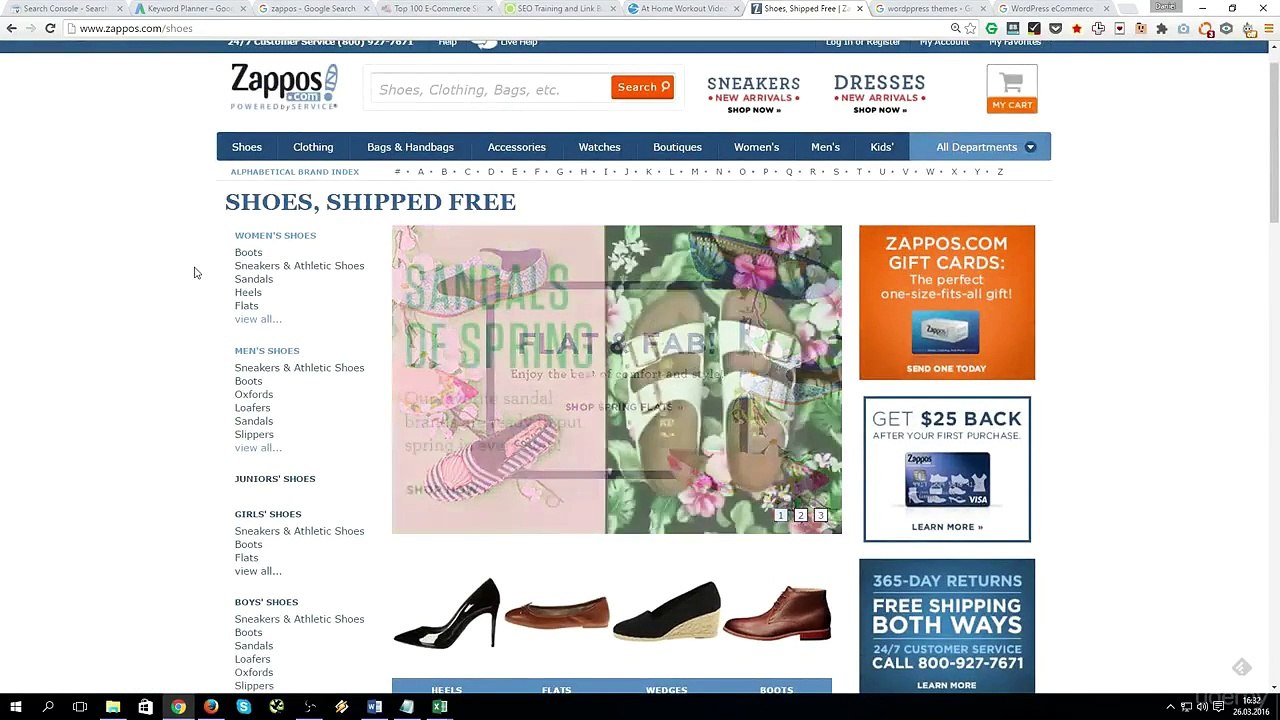Viewport: 1280px width, 720px height.
Task: Click Learn More on the $25 back offer
Action: (947, 527)
